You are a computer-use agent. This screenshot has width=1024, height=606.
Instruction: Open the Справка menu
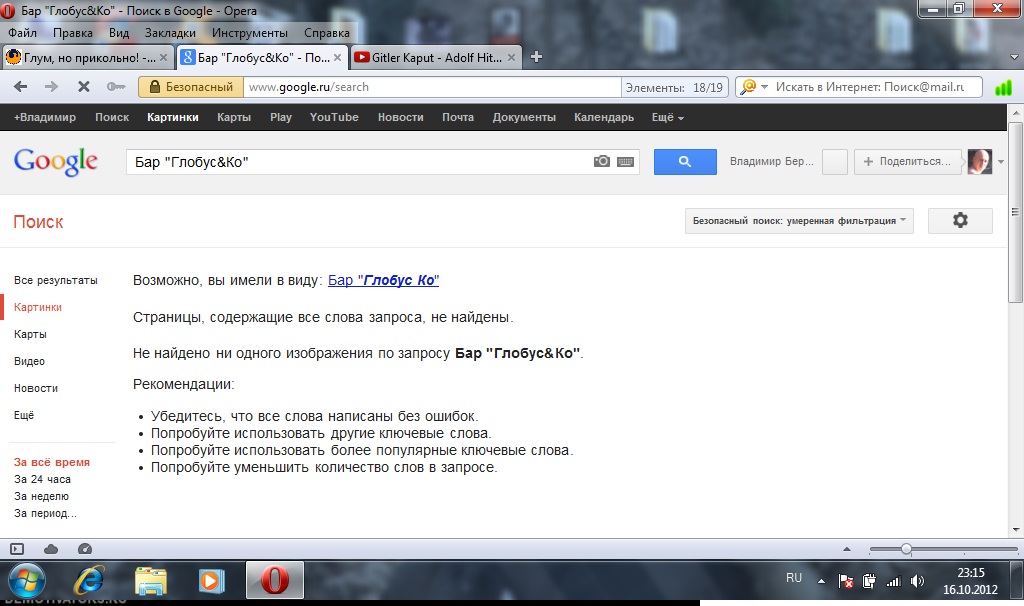327,33
